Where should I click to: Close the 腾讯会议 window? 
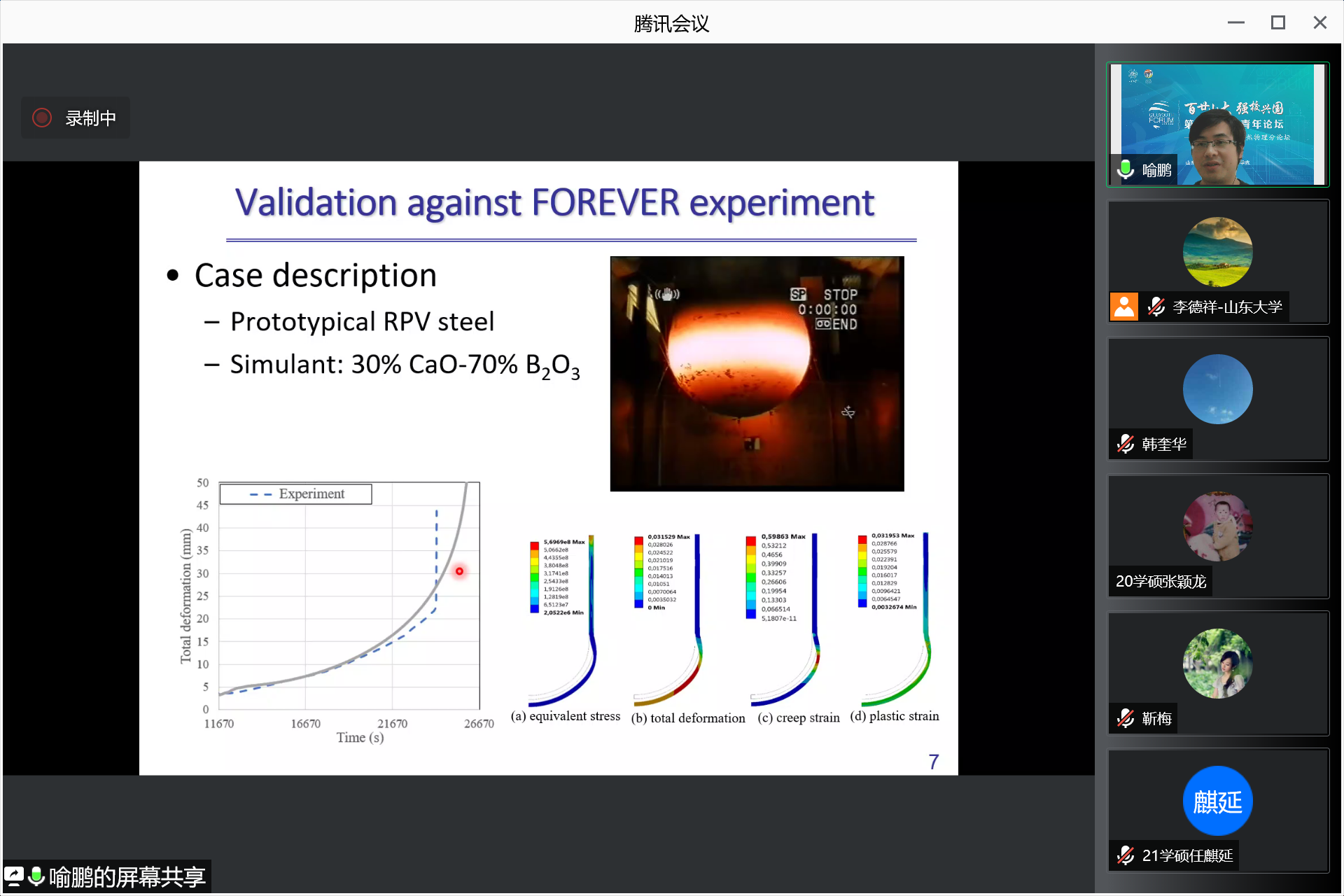pyautogui.click(x=1320, y=23)
